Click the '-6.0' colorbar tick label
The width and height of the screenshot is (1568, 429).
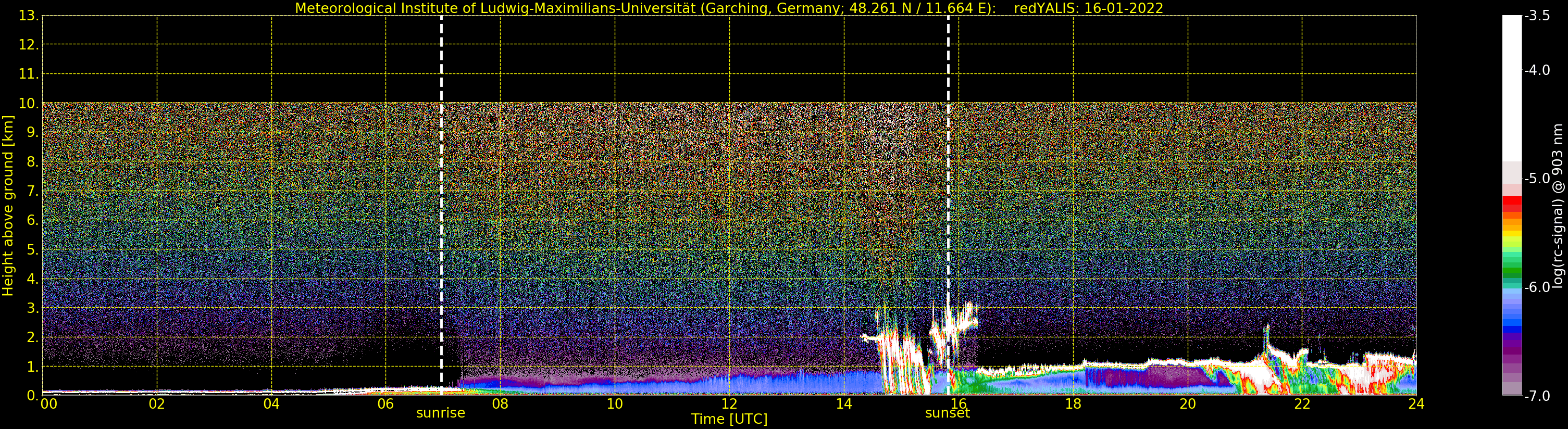pyautogui.click(x=1537, y=287)
